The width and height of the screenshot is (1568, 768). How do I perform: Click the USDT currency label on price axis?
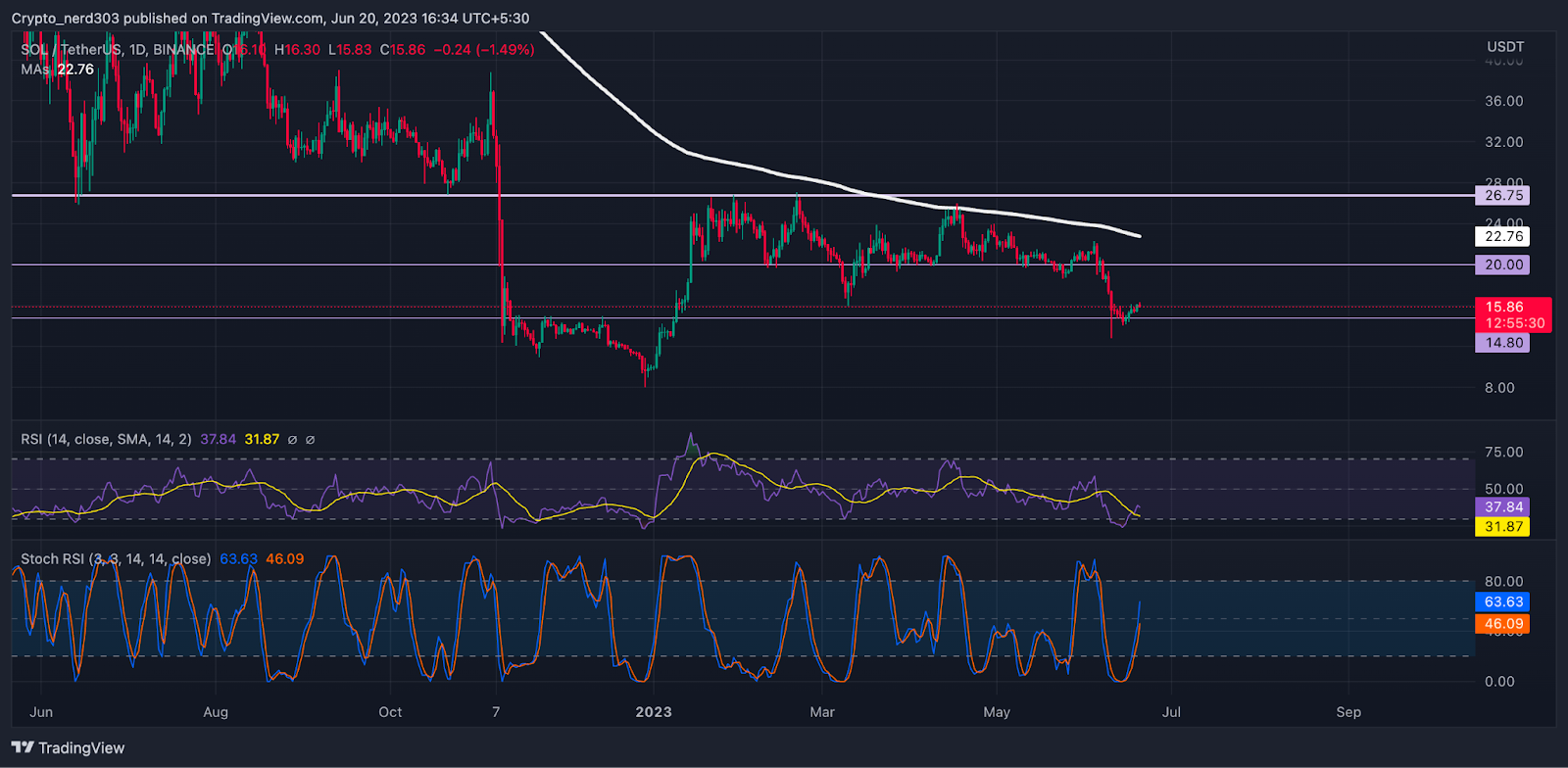click(x=1505, y=47)
